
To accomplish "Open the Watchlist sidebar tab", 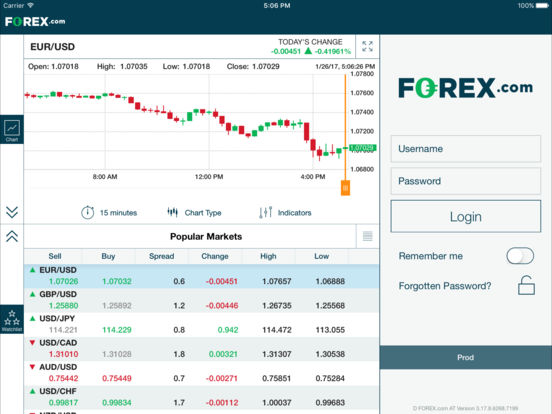I will 12,320.
